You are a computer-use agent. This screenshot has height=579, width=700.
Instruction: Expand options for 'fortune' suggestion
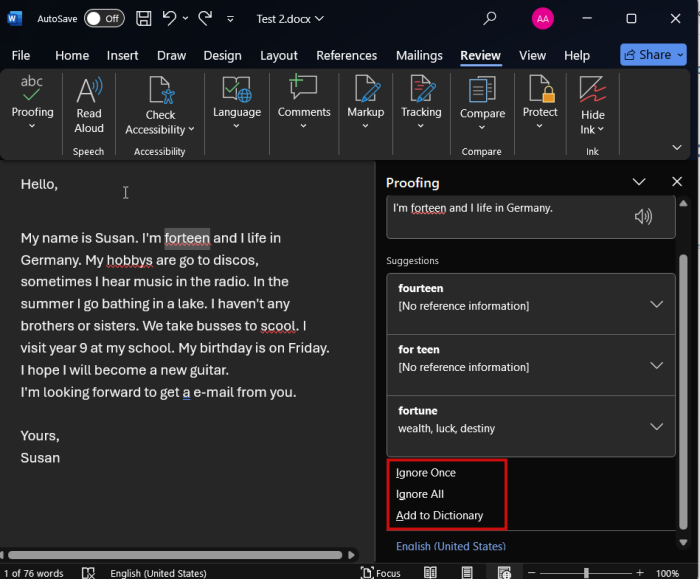pyautogui.click(x=656, y=427)
